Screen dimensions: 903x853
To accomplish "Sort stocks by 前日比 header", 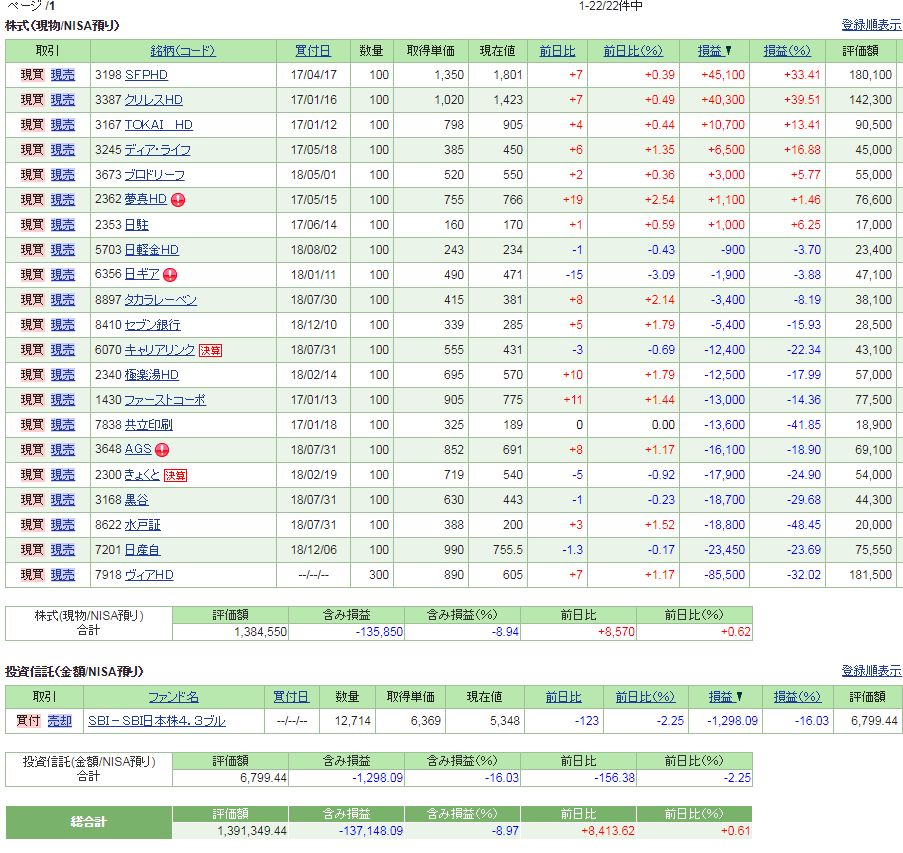I will click(557, 51).
